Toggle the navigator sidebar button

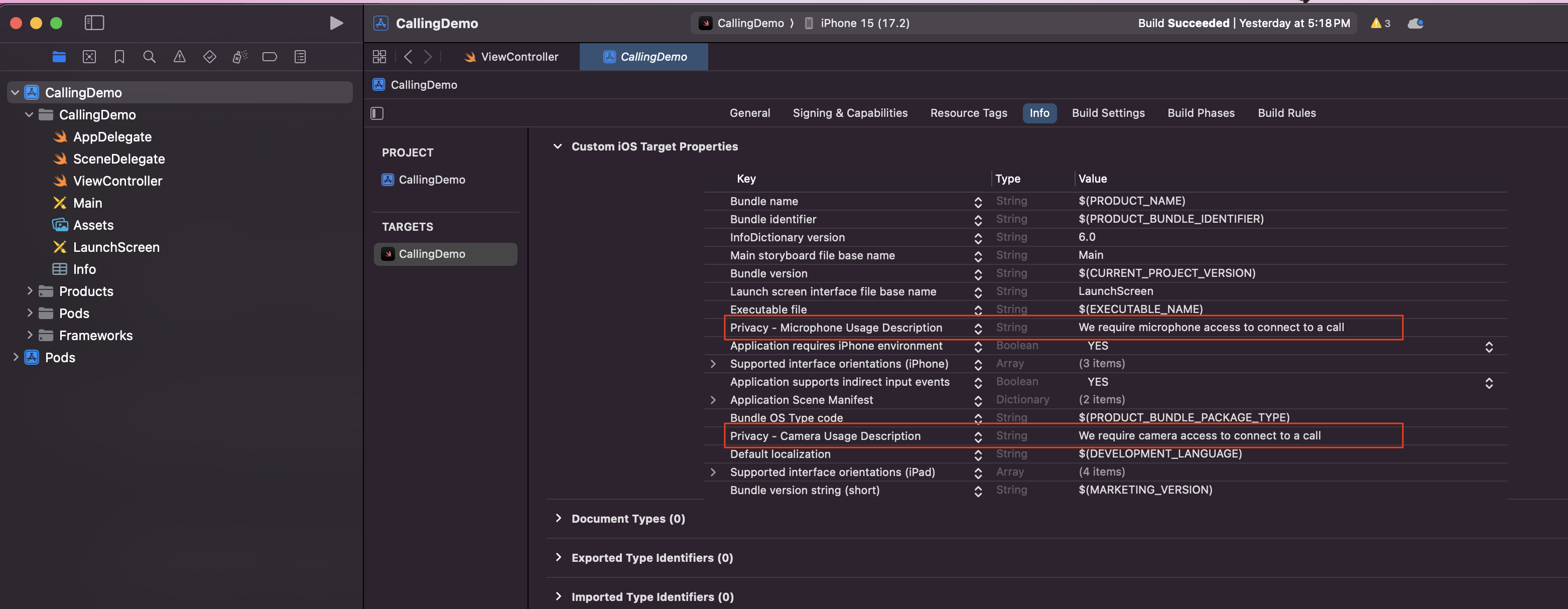(94, 23)
